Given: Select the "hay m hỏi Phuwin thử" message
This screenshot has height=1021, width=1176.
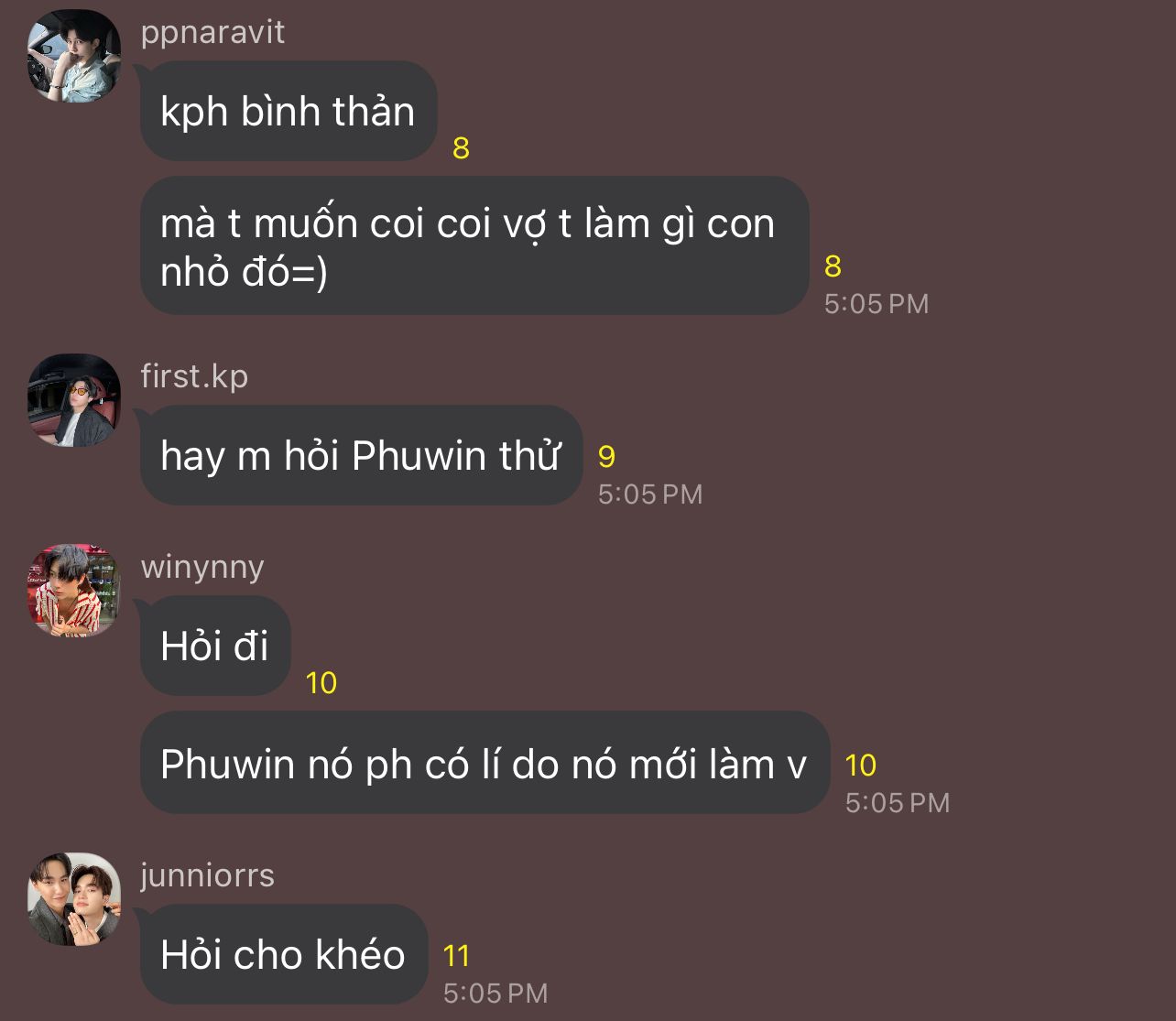Looking at the screenshot, I should click(x=361, y=455).
